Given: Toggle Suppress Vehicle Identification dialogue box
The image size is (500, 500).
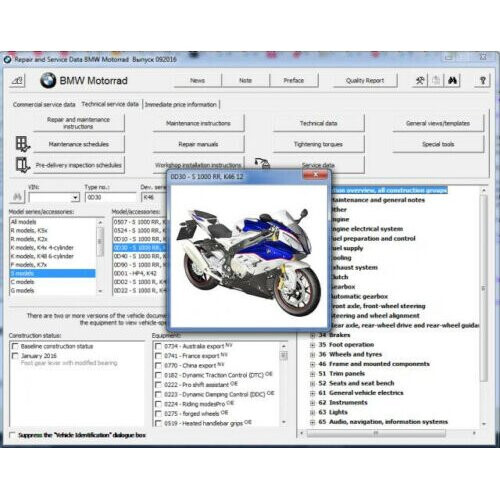Looking at the screenshot, I should [12, 435].
